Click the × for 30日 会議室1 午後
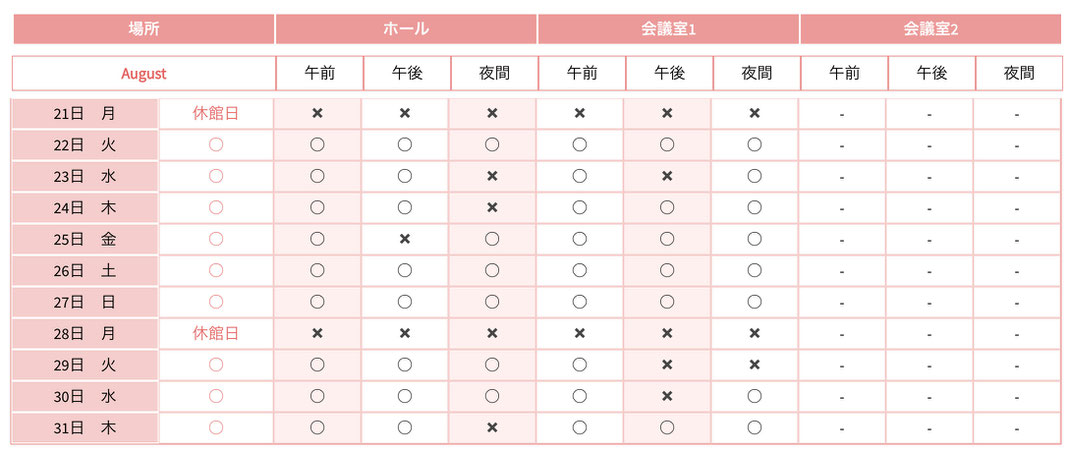The height and width of the screenshot is (452, 1070). pyautogui.click(x=667, y=396)
